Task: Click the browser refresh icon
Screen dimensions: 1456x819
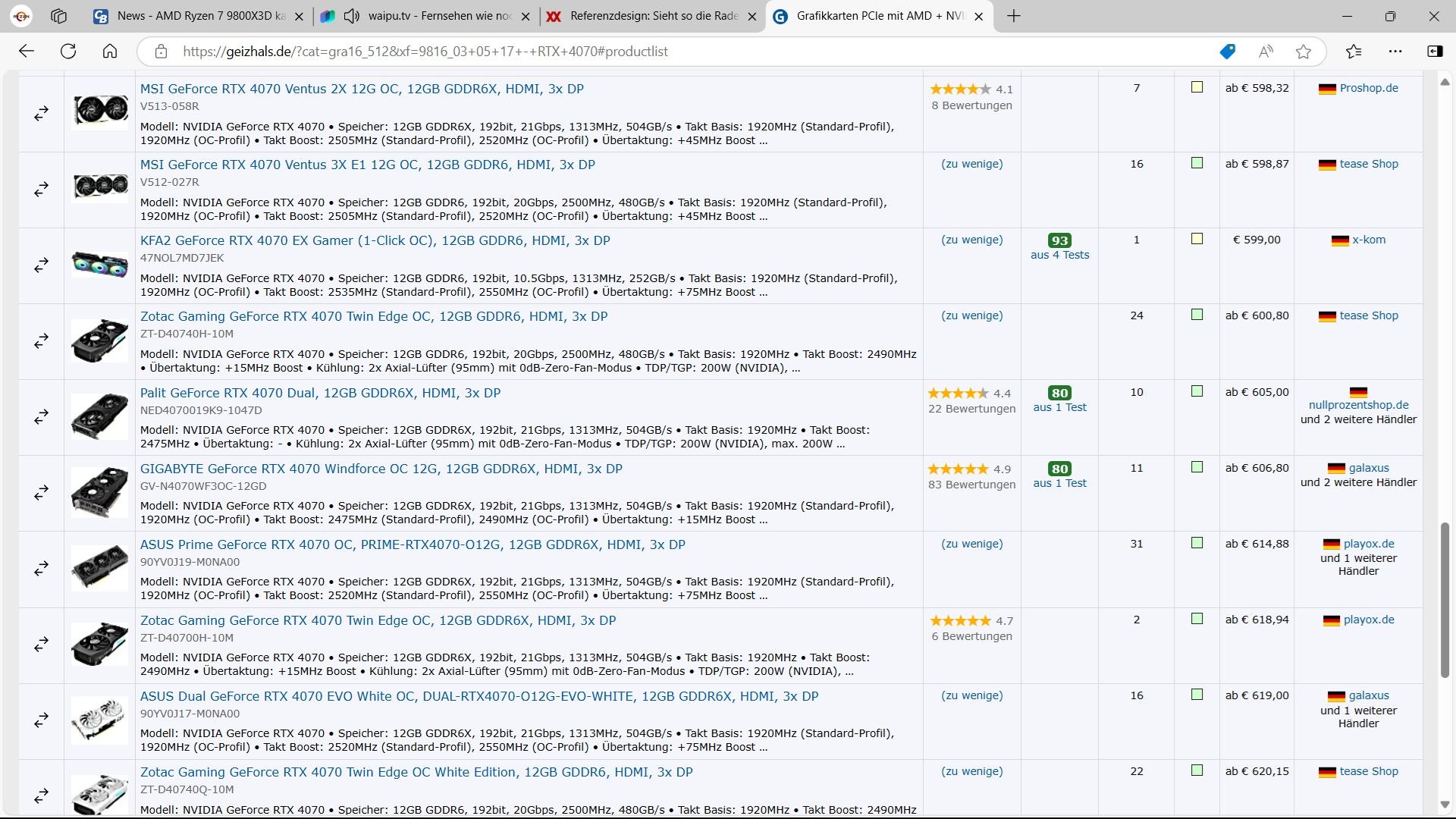Action: (68, 52)
